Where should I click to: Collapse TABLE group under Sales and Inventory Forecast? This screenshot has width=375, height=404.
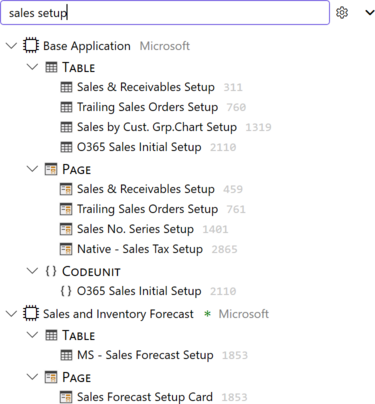pyautogui.click(x=32, y=335)
